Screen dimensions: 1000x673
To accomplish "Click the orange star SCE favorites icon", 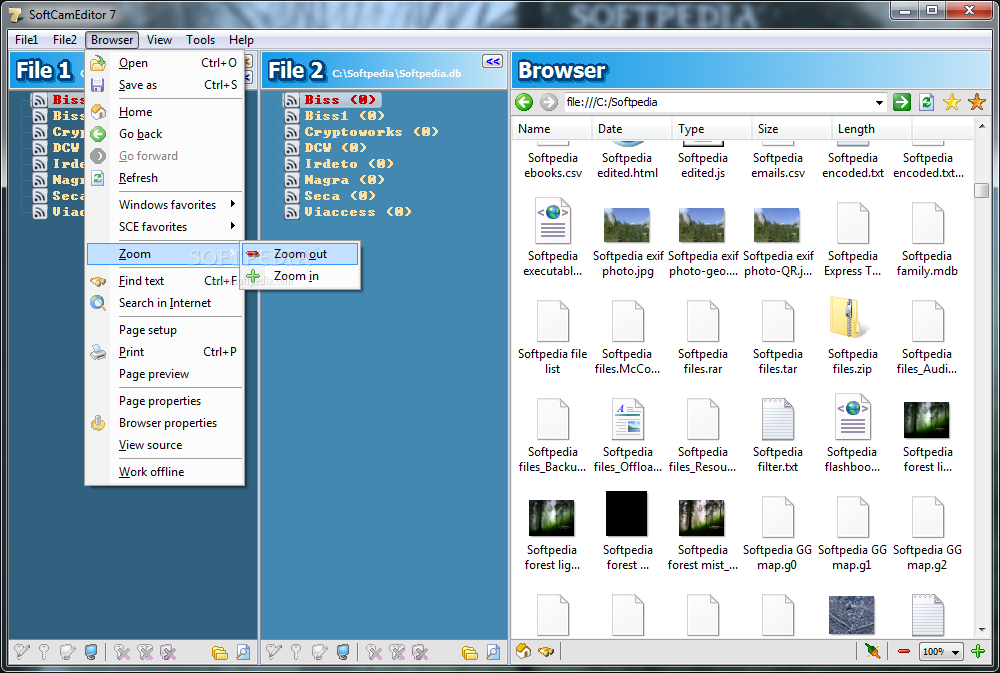I will tap(976, 102).
